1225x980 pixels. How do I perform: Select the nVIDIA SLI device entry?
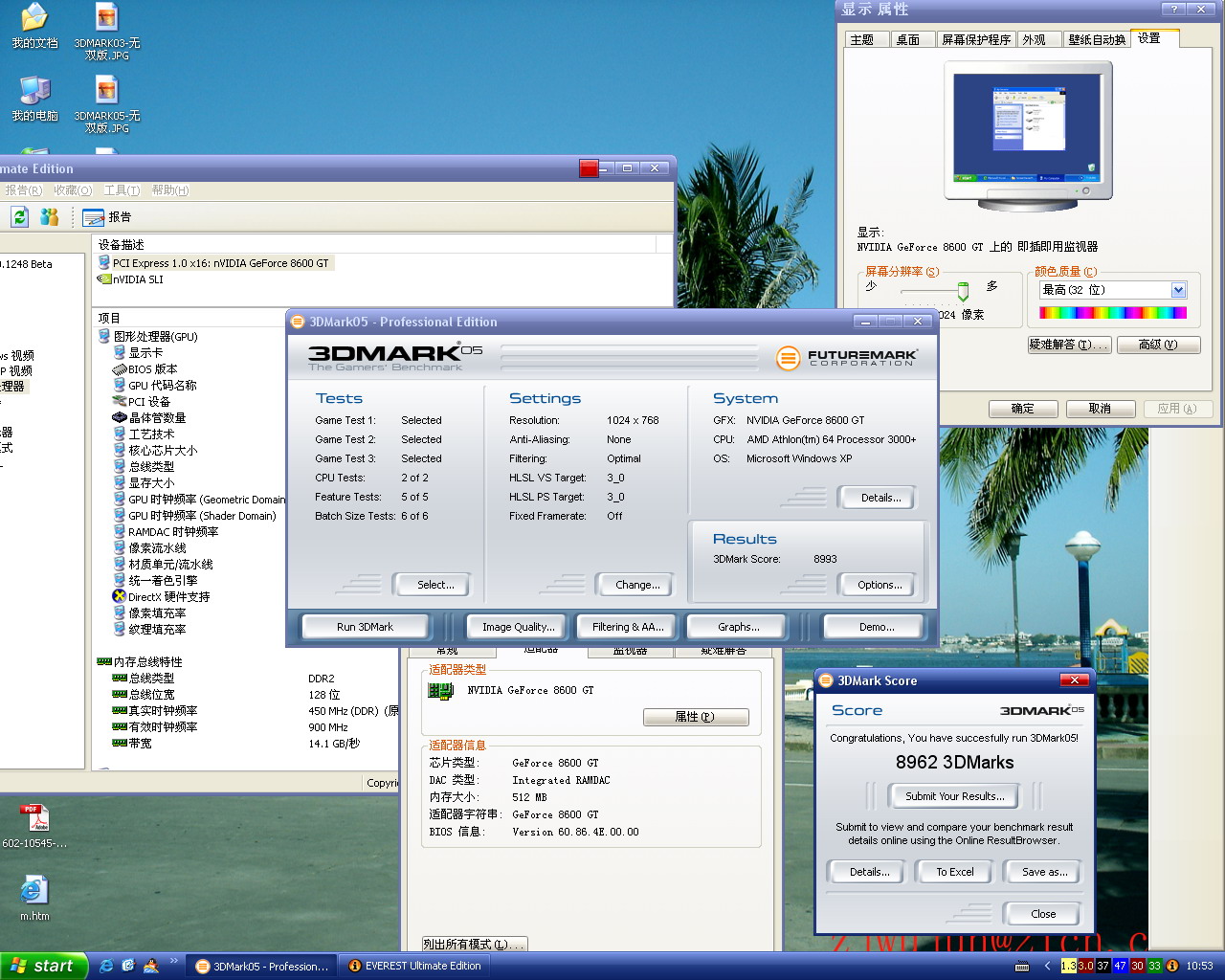pyautogui.click(x=137, y=279)
